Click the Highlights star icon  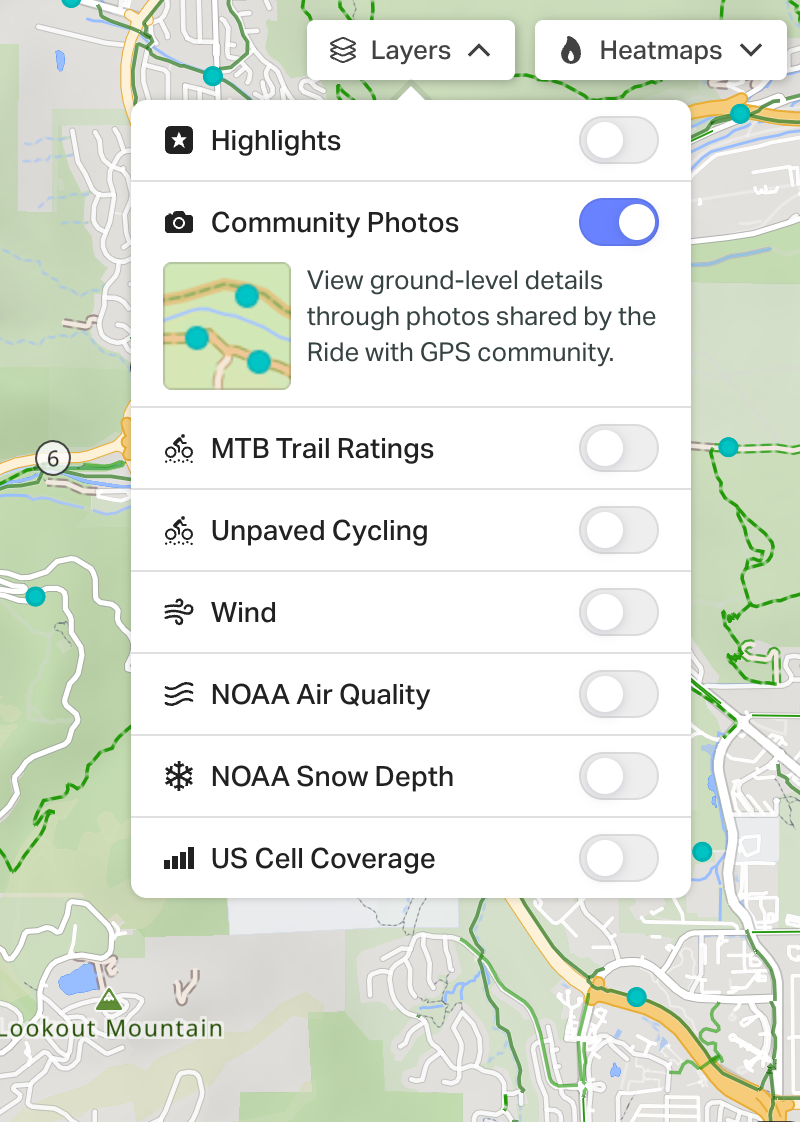179,140
